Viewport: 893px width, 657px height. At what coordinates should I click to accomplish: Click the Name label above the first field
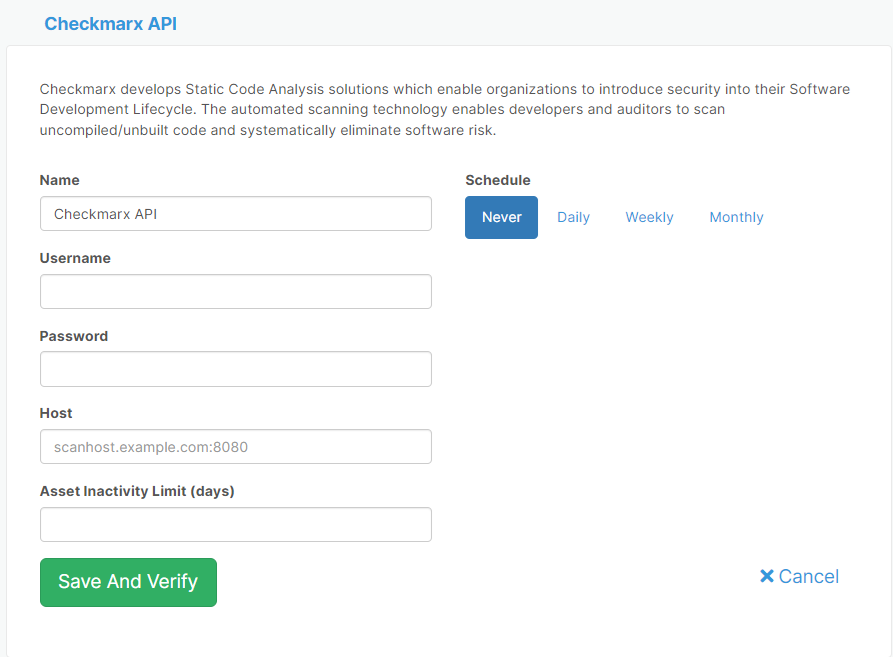point(59,180)
